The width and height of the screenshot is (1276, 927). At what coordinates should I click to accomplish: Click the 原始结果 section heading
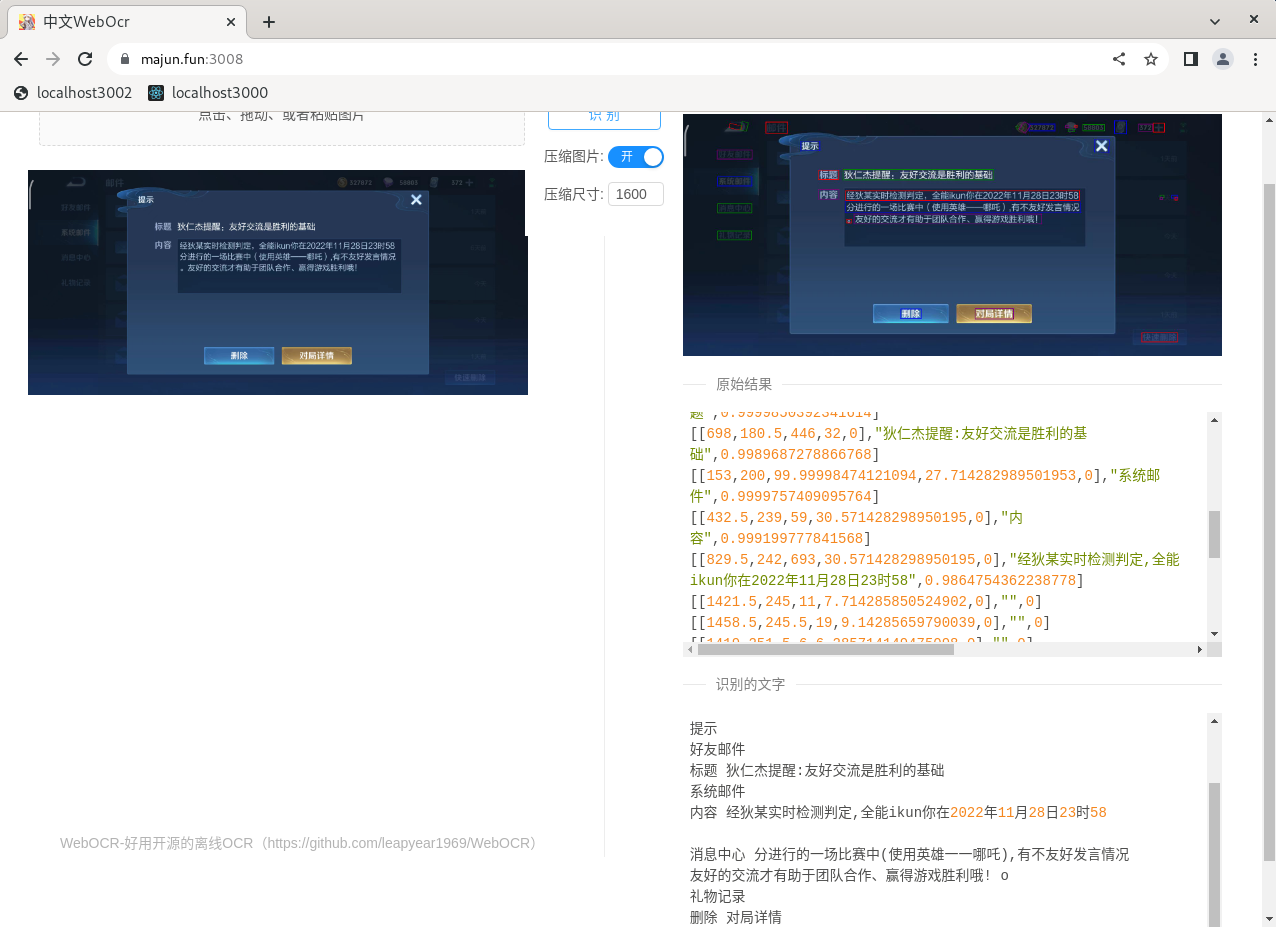click(744, 384)
